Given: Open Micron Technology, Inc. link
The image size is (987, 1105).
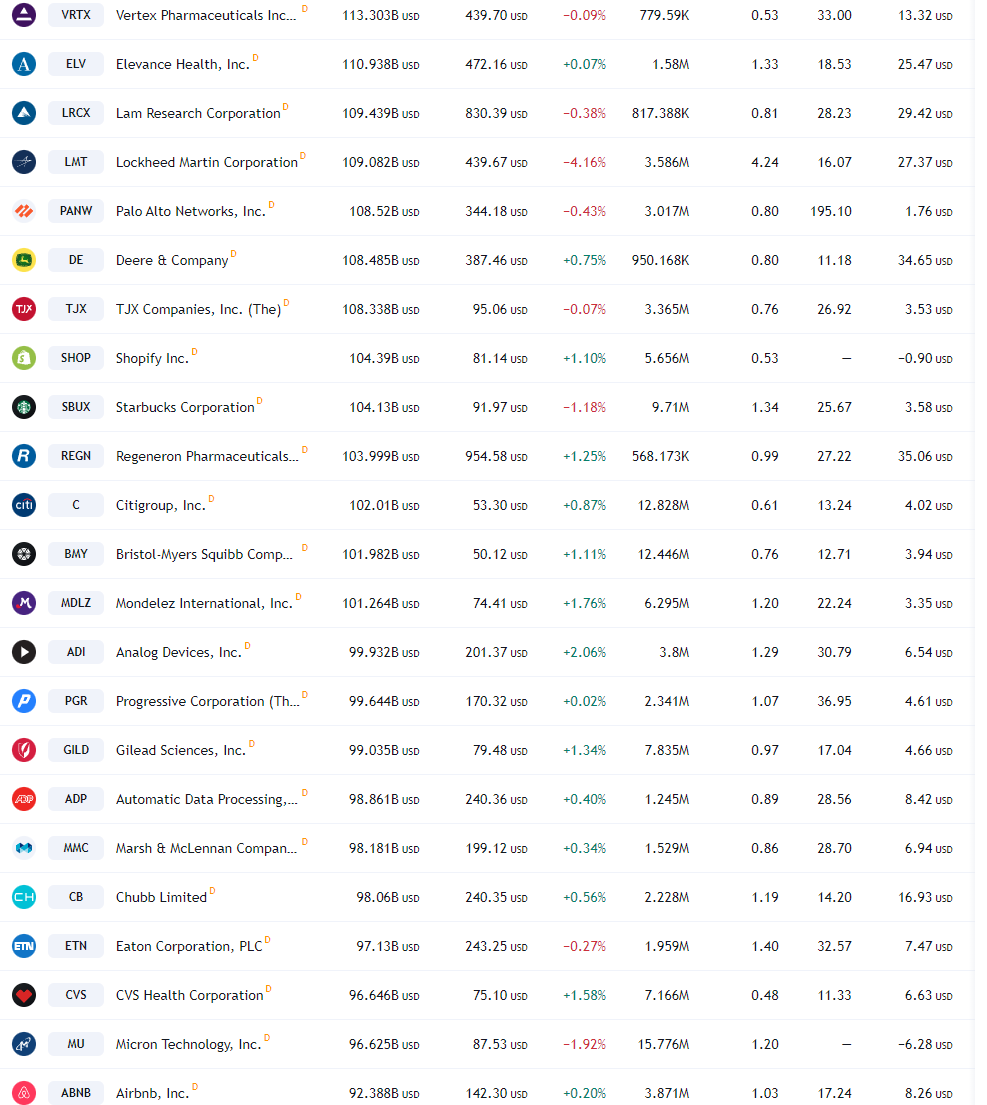Looking at the screenshot, I should coord(188,1044).
